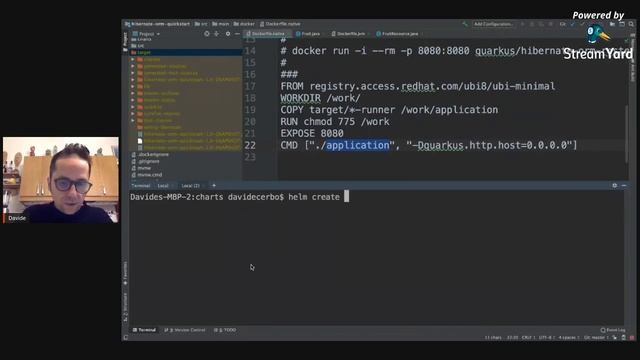This screenshot has height=360, width=640.
Task: Open terminal panel settings gear
Action: [x=615, y=185]
